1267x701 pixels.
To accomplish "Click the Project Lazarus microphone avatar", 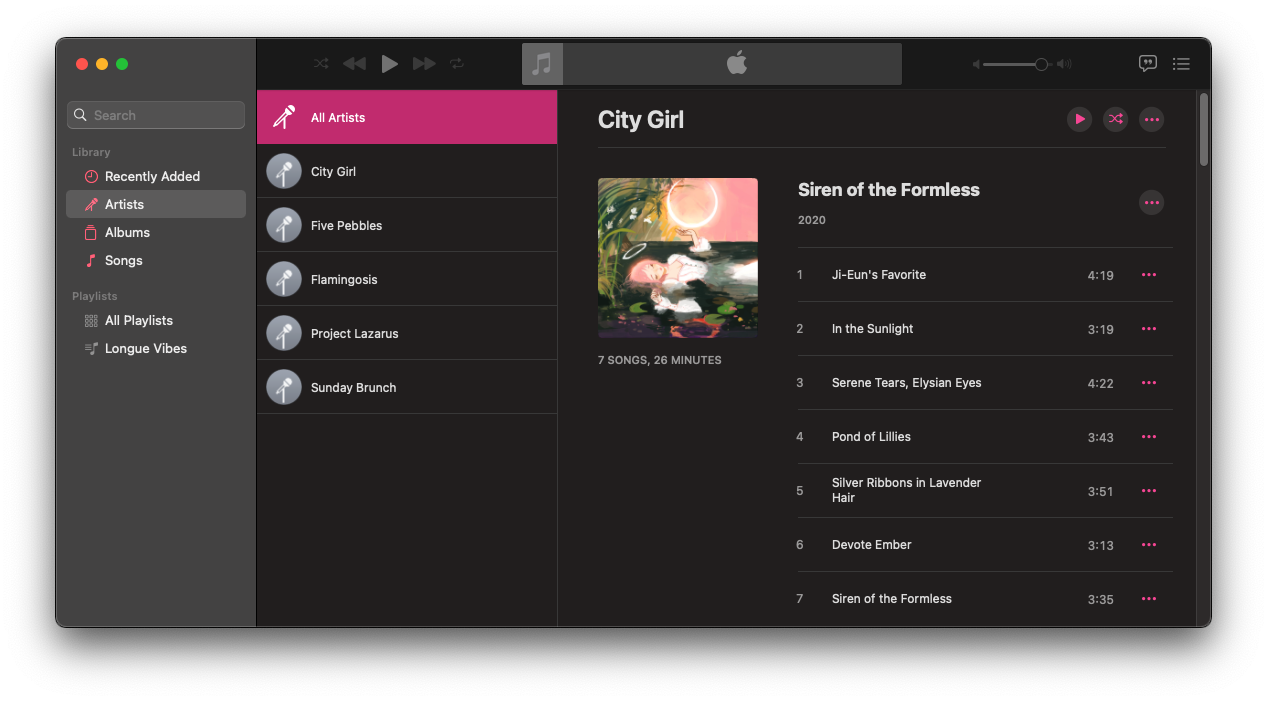I will (x=284, y=333).
